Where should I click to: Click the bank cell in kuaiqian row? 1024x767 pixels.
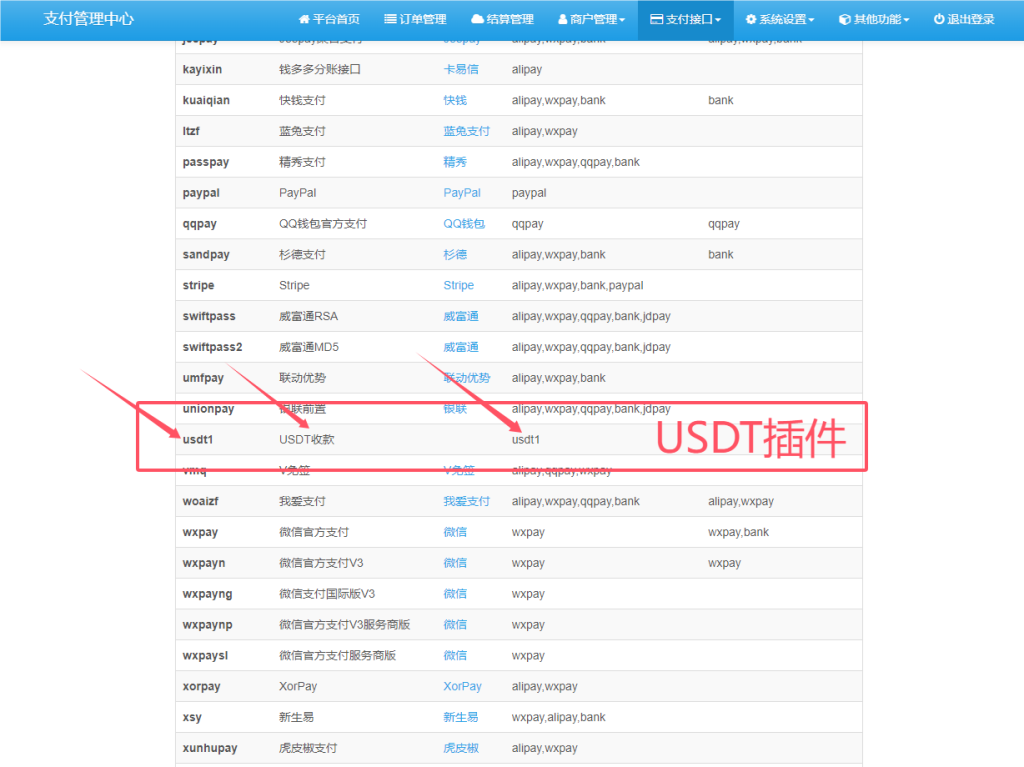[x=720, y=100]
